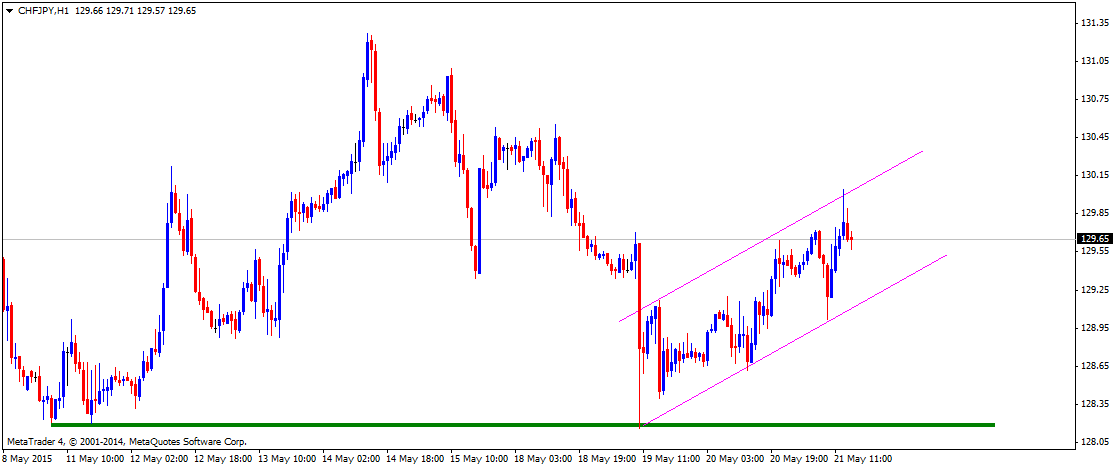
Task: Click the 12 May 18:00 time label
Action: (x=224, y=458)
